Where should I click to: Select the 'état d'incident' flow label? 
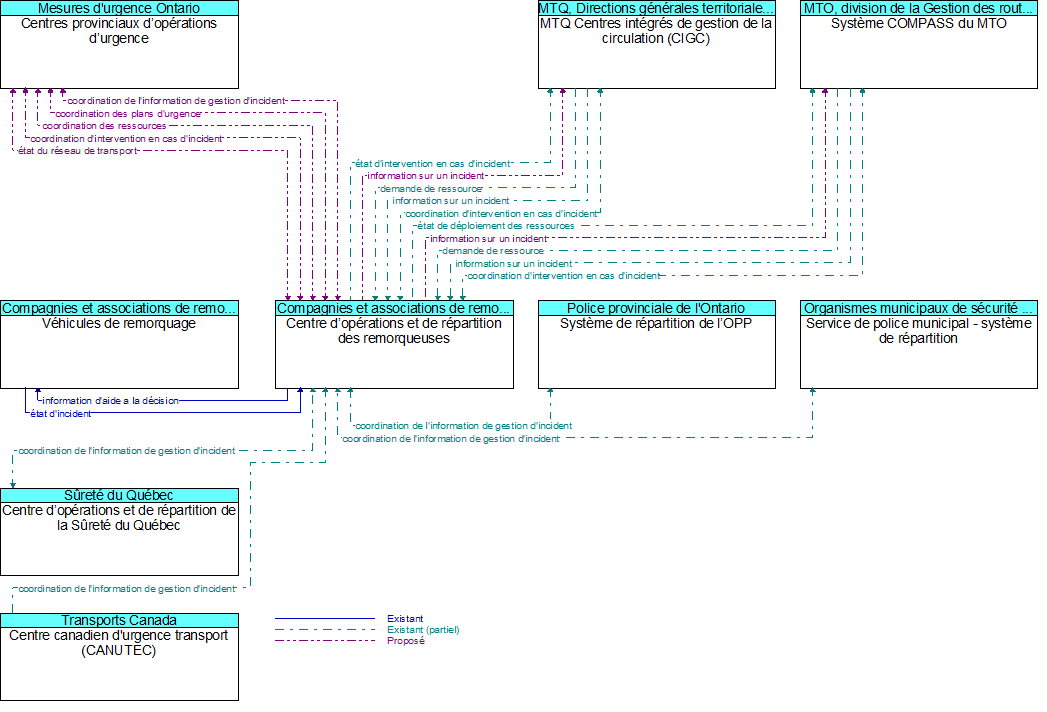point(60,413)
